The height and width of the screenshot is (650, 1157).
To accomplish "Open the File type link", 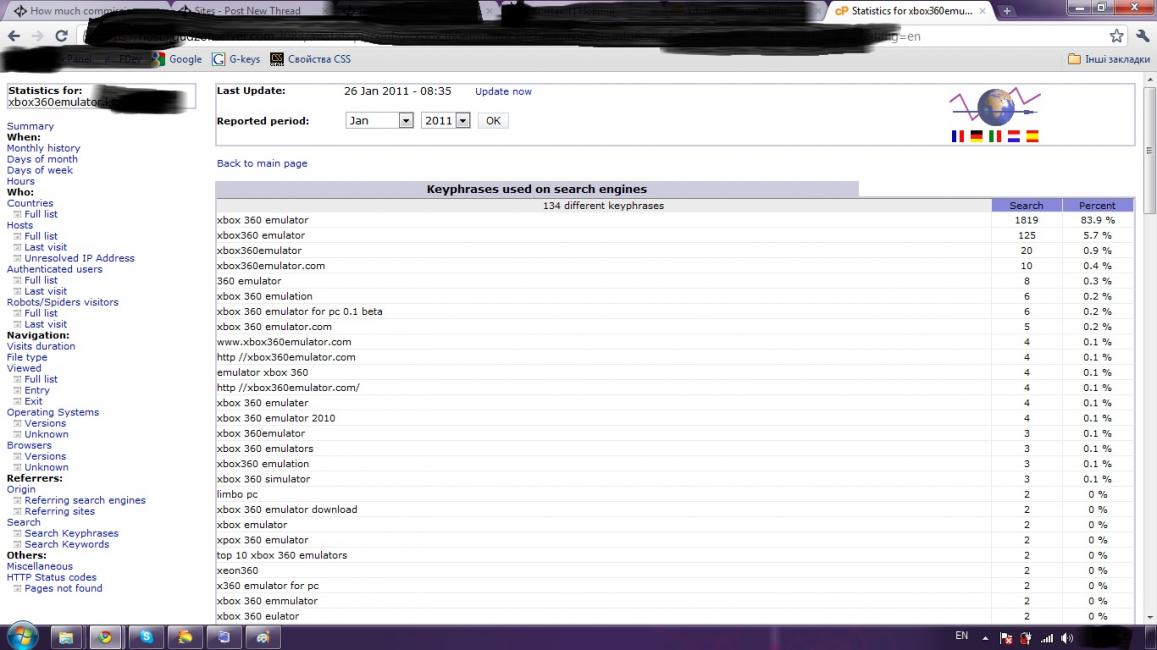I will tap(27, 357).
